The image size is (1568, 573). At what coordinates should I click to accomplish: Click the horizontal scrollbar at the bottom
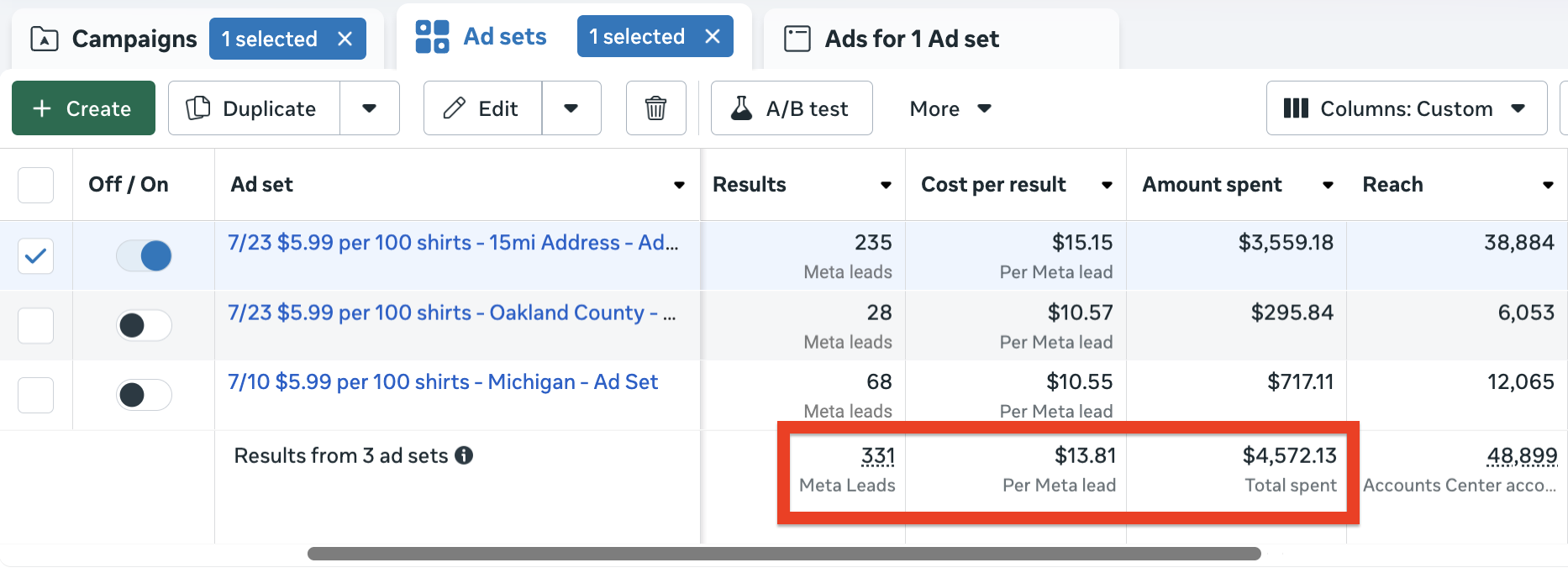pyautogui.click(x=783, y=554)
